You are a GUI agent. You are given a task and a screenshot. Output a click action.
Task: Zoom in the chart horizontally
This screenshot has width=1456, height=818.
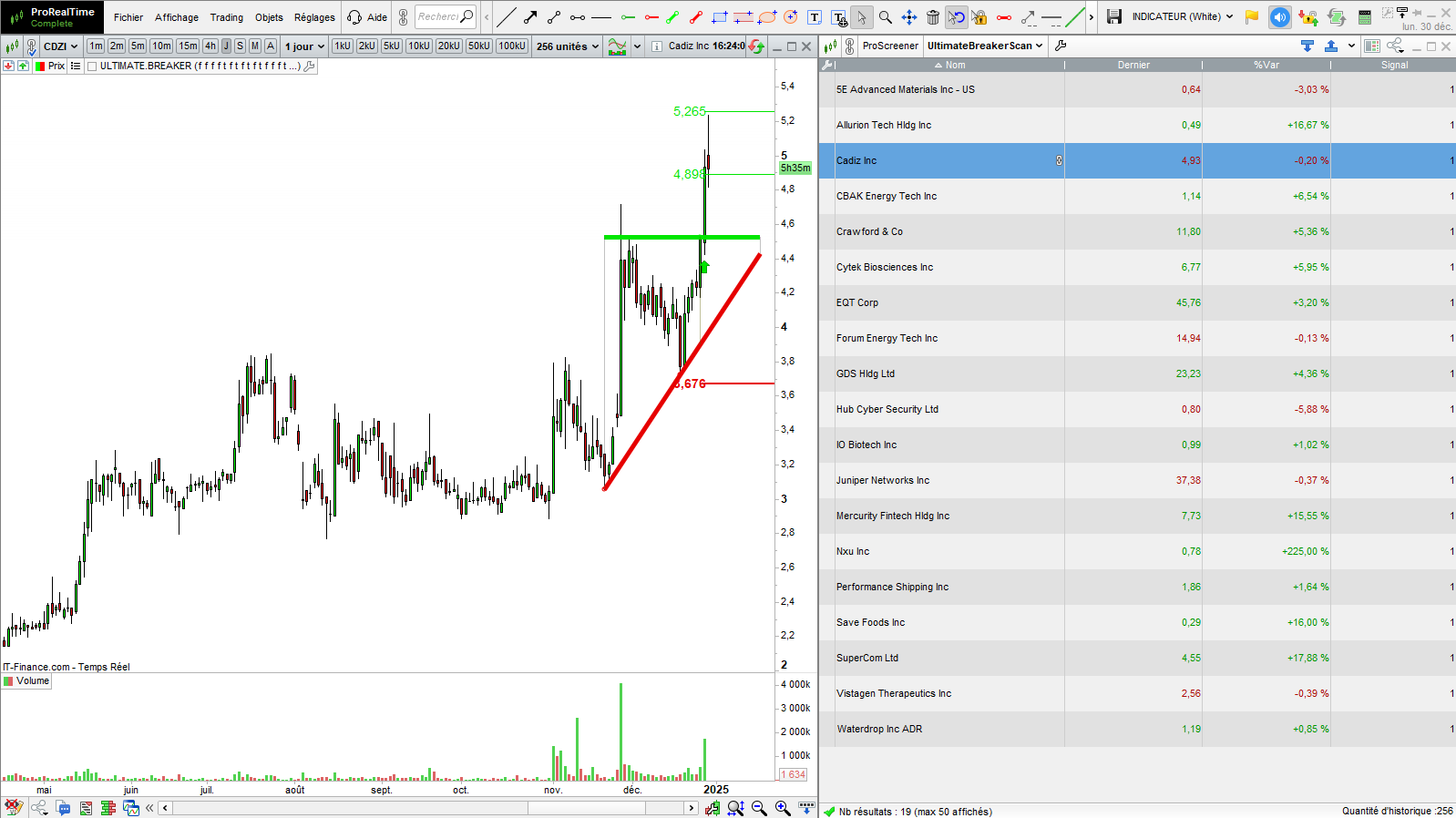coord(783,808)
